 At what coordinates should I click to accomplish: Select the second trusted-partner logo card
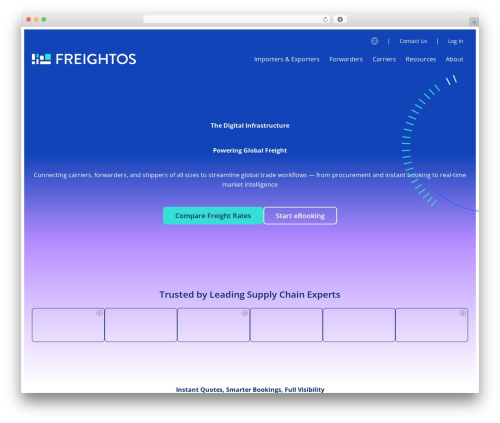coord(141,325)
